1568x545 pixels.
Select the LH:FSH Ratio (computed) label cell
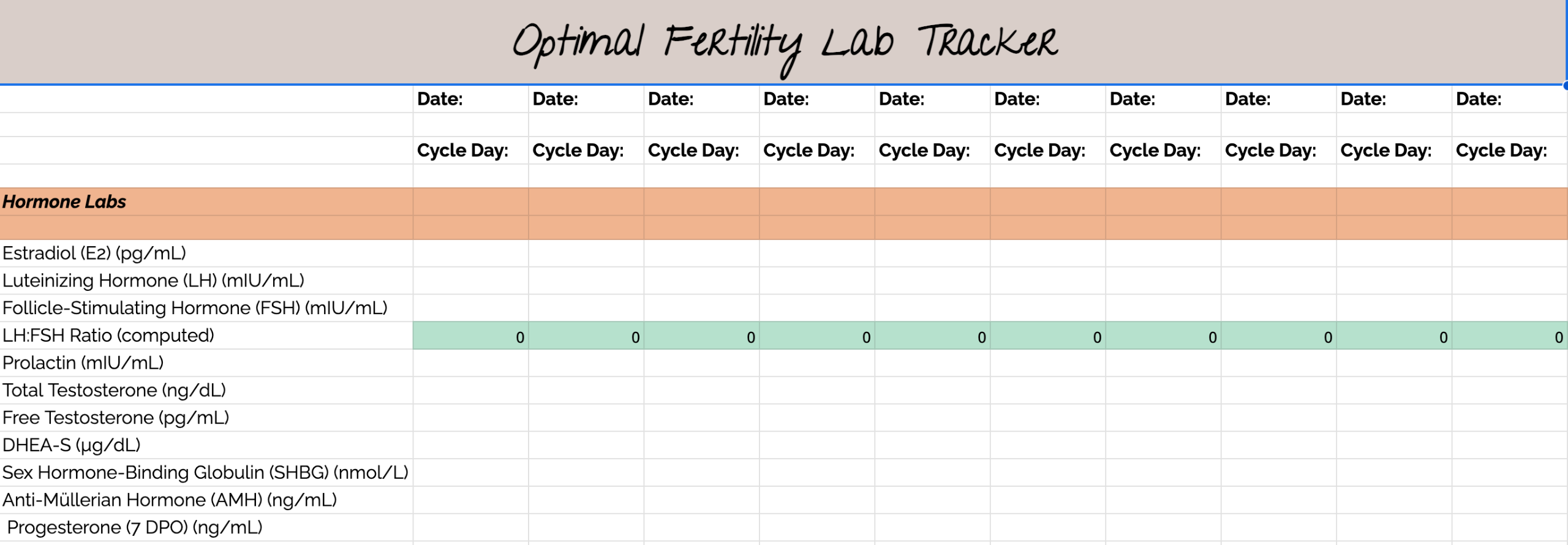[x=206, y=336]
